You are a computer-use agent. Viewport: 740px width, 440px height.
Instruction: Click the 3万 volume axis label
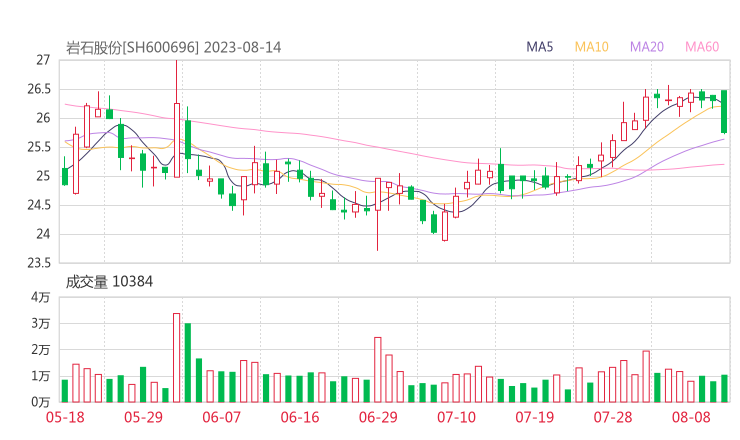(41, 323)
